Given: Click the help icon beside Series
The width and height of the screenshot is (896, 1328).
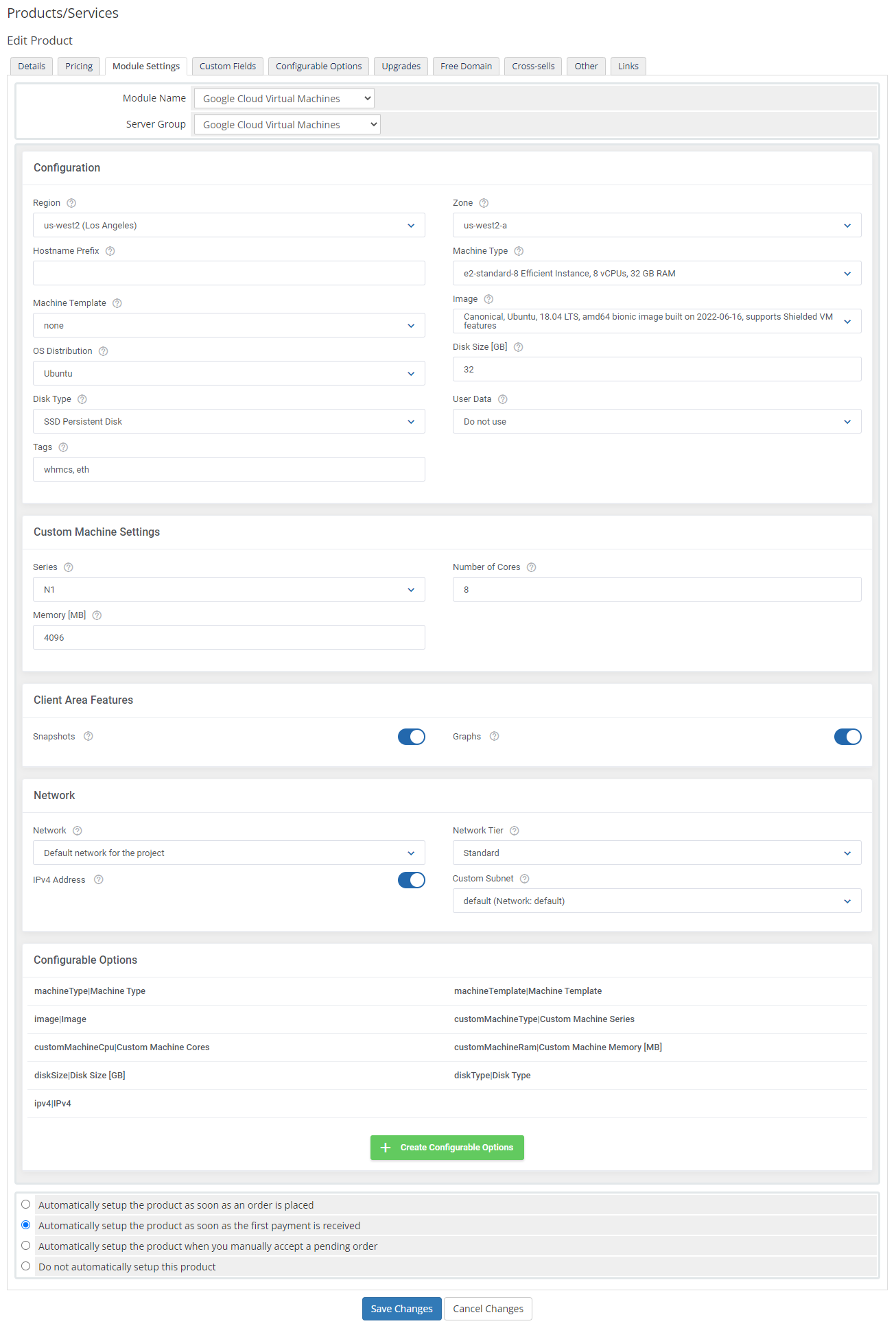Looking at the screenshot, I should pos(69,567).
